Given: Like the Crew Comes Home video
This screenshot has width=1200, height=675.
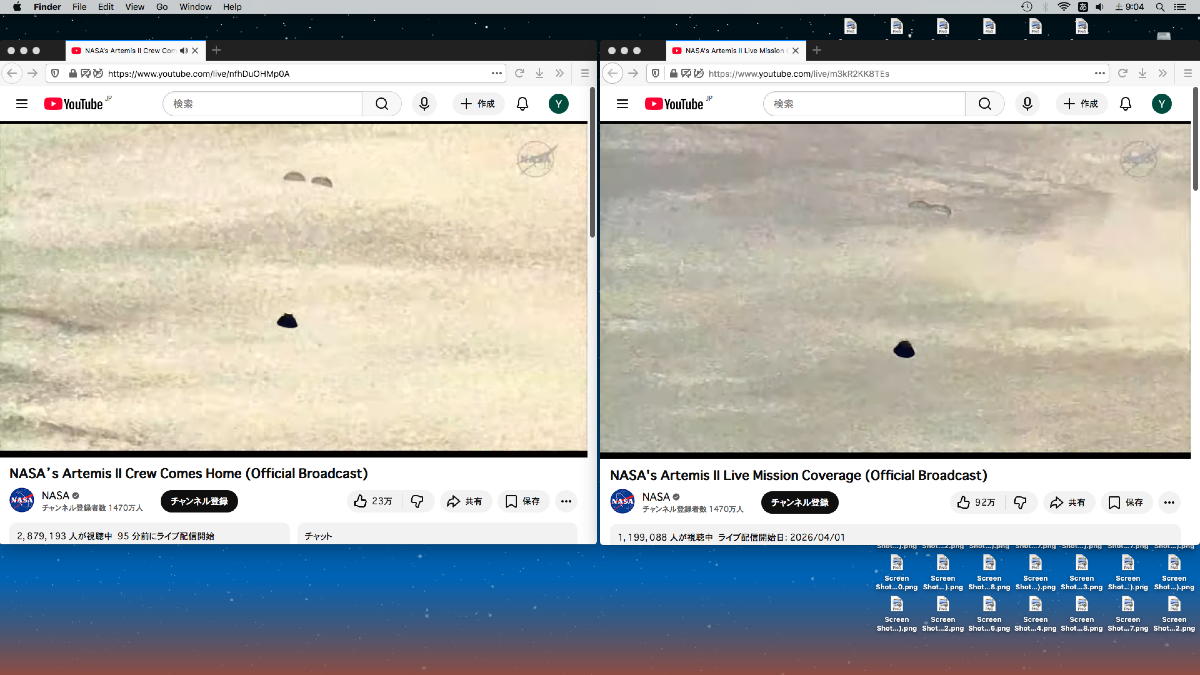Looking at the screenshot, I should [x=373, y=501].
